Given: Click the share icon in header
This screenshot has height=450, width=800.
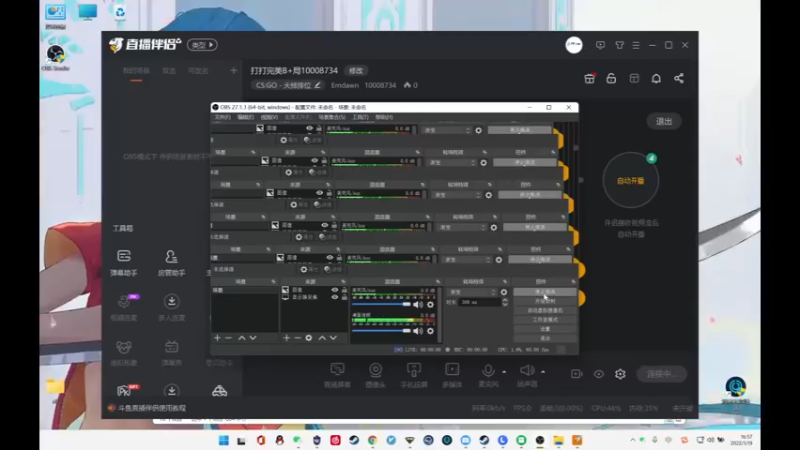Looking at the screenshot, I should coord(679,78).
